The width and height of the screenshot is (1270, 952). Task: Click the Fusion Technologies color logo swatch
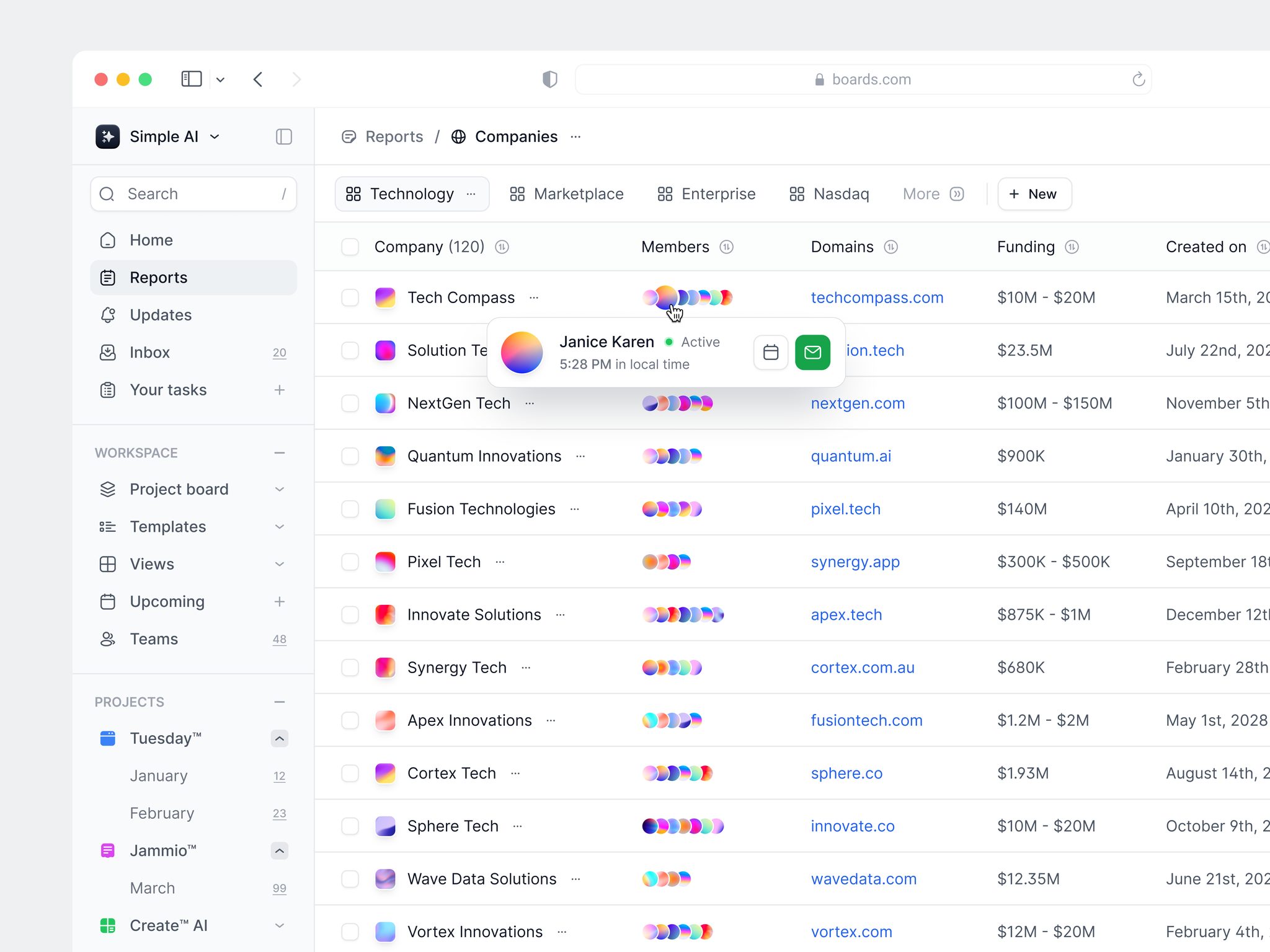(x=385, y=509)
